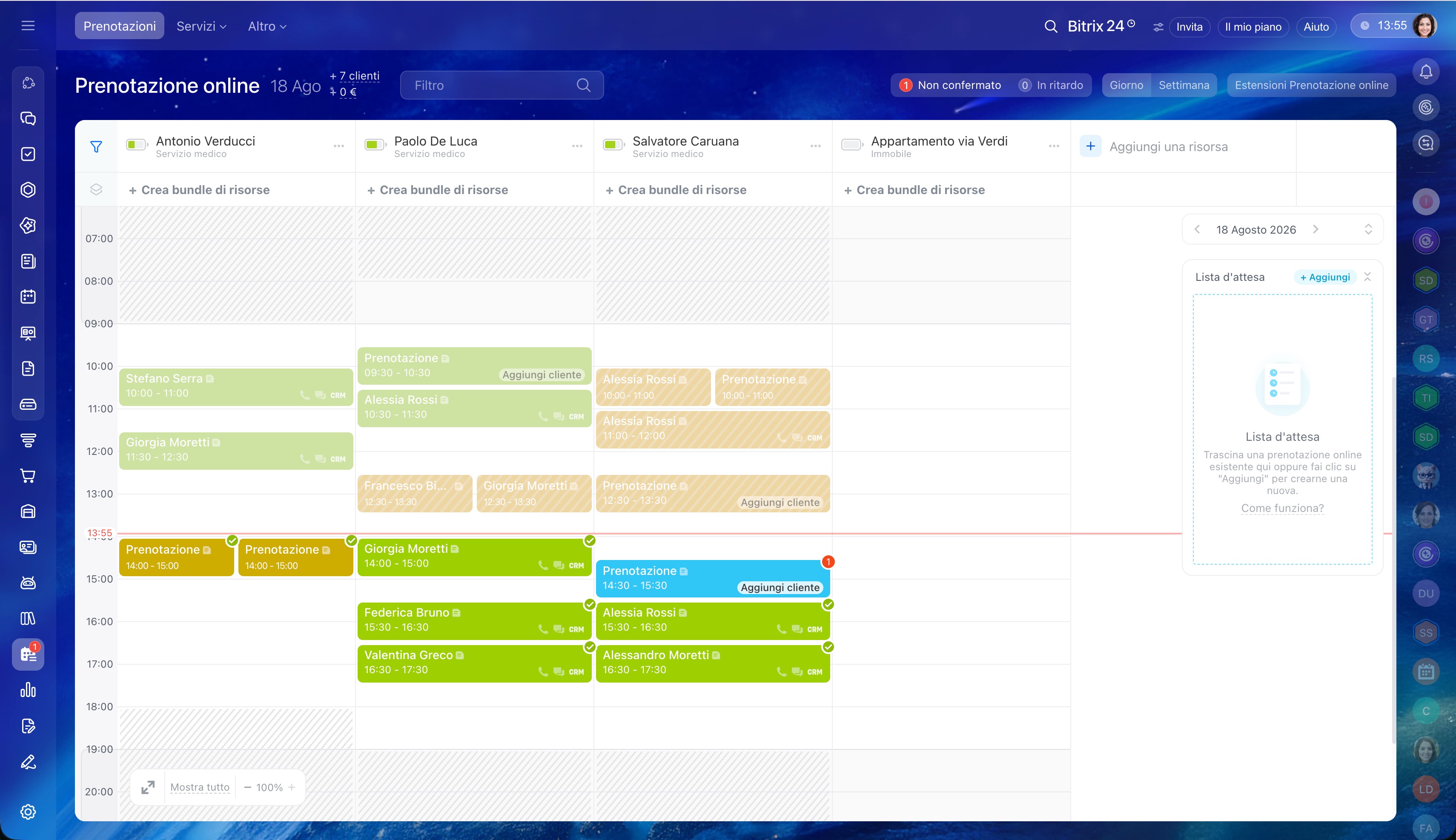Click the resource bundle layers icon
1456x840 pixels.
[96, 189]
